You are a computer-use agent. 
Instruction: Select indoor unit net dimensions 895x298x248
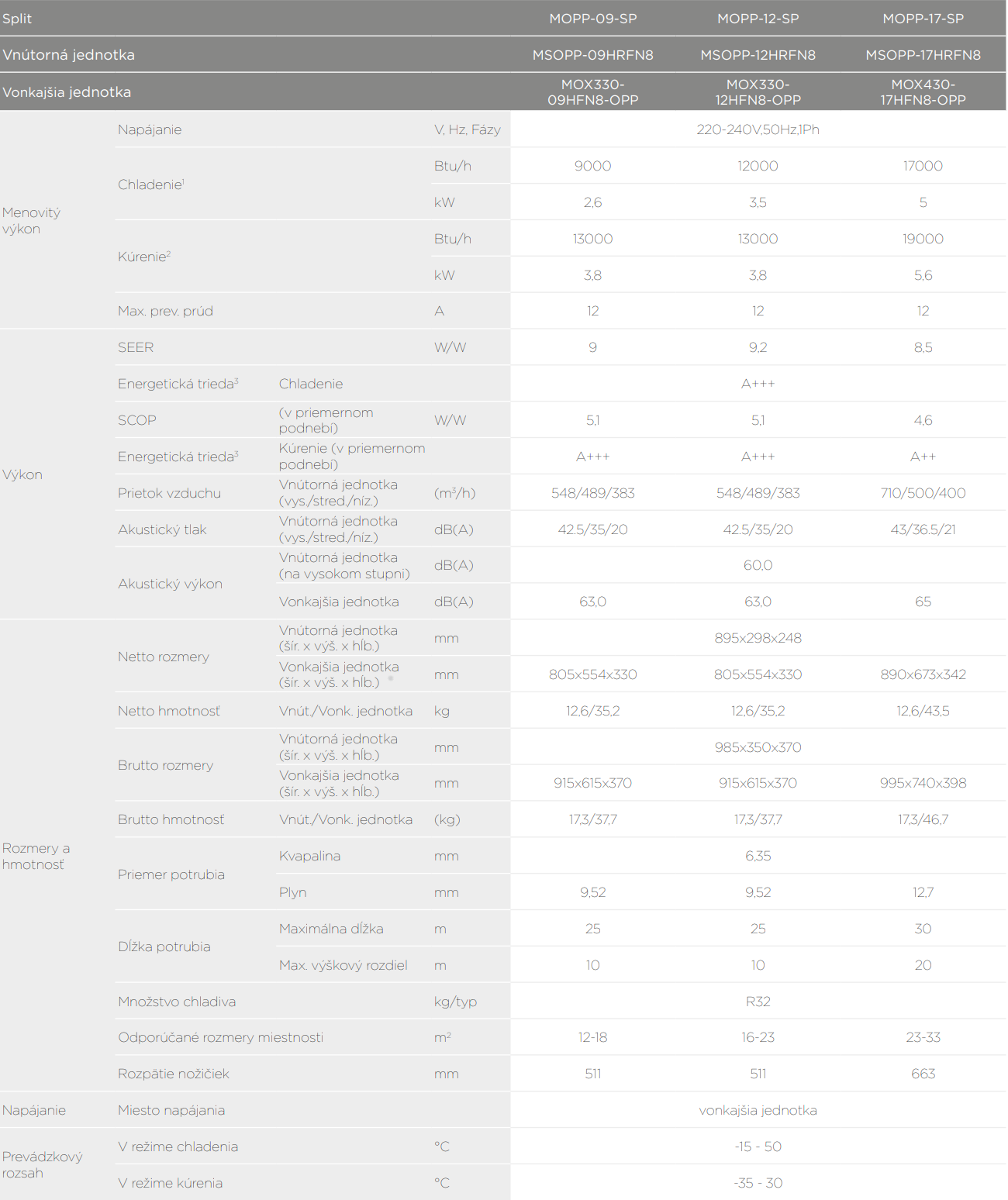coord(758,638)
